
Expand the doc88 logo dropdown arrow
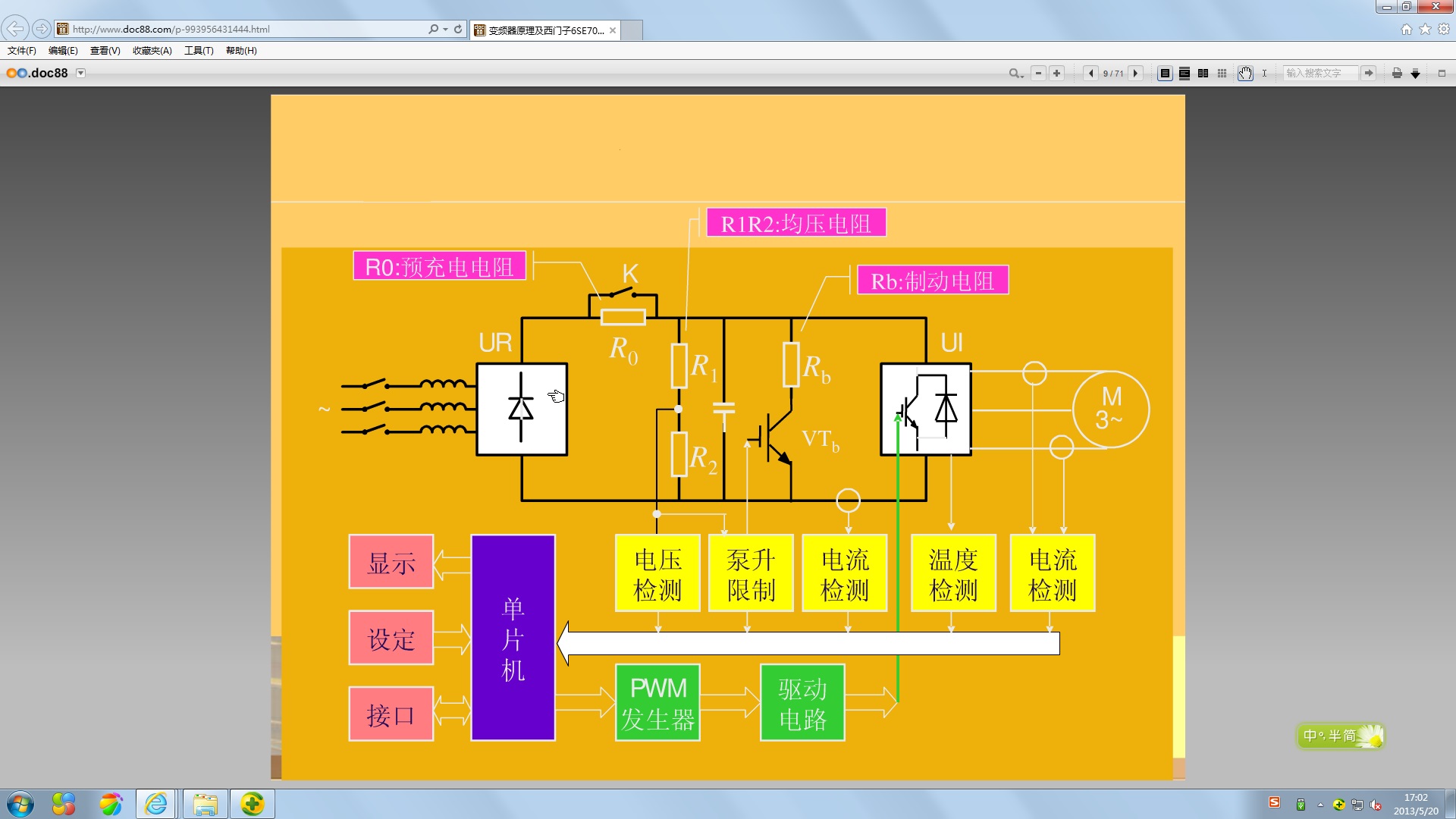81,74
